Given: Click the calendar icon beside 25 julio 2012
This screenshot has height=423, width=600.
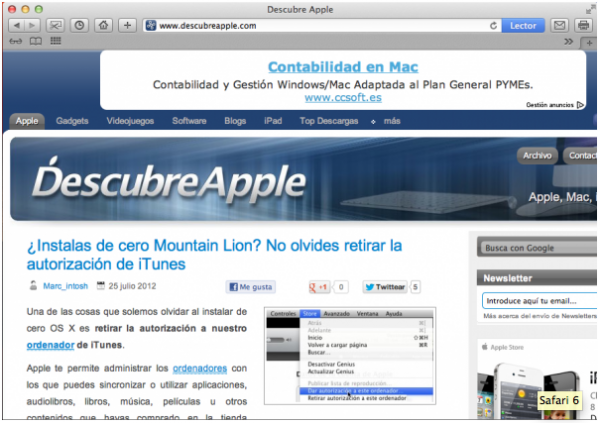Looking at the screenshot, I should [x=101, y=285].
